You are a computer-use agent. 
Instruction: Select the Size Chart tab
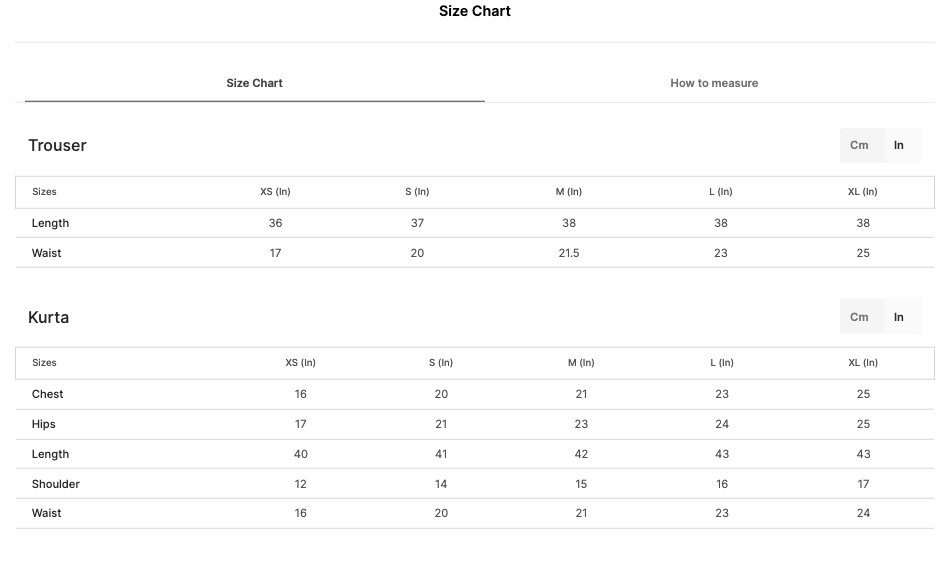254,83
